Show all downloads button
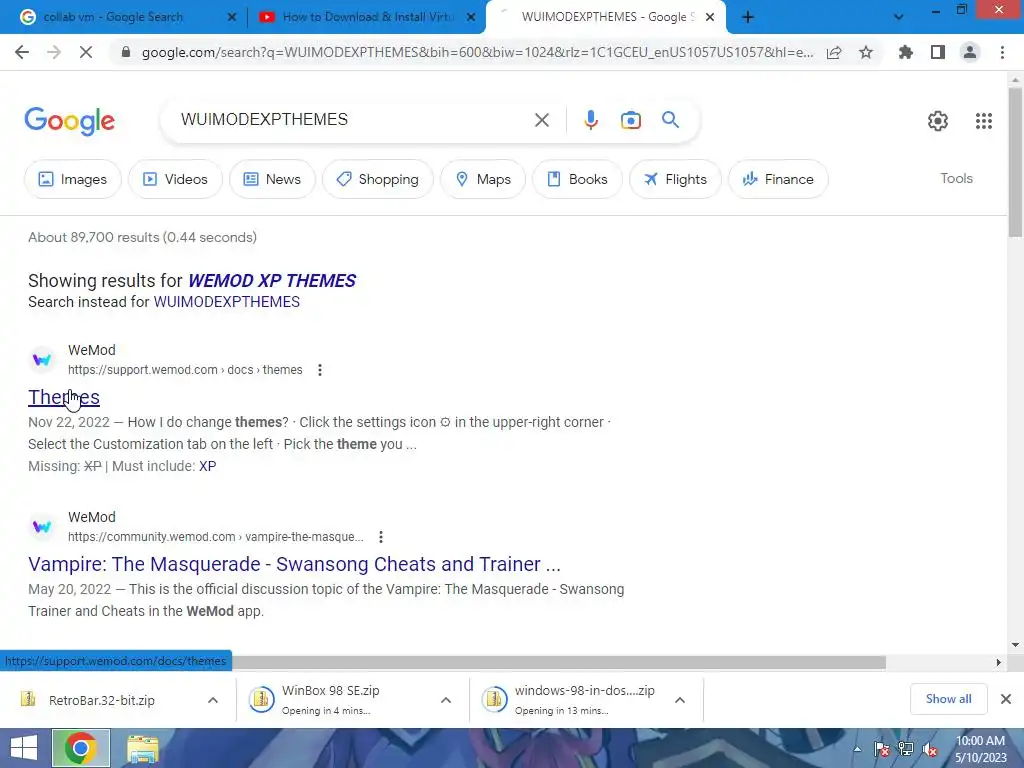Viewport: 1024px width, 768px height. pyautogui.click(x=948, y=699)
